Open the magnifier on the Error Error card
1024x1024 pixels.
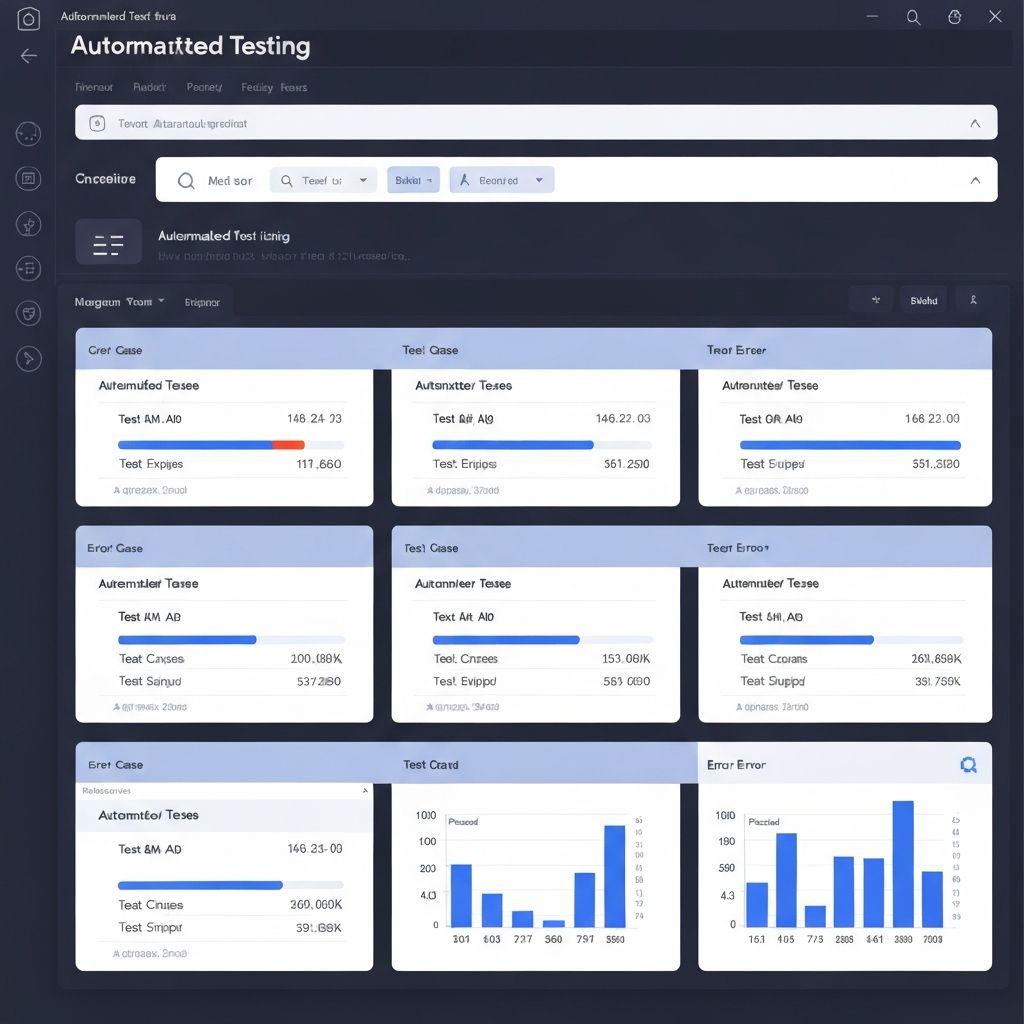(x=968, y=764)
